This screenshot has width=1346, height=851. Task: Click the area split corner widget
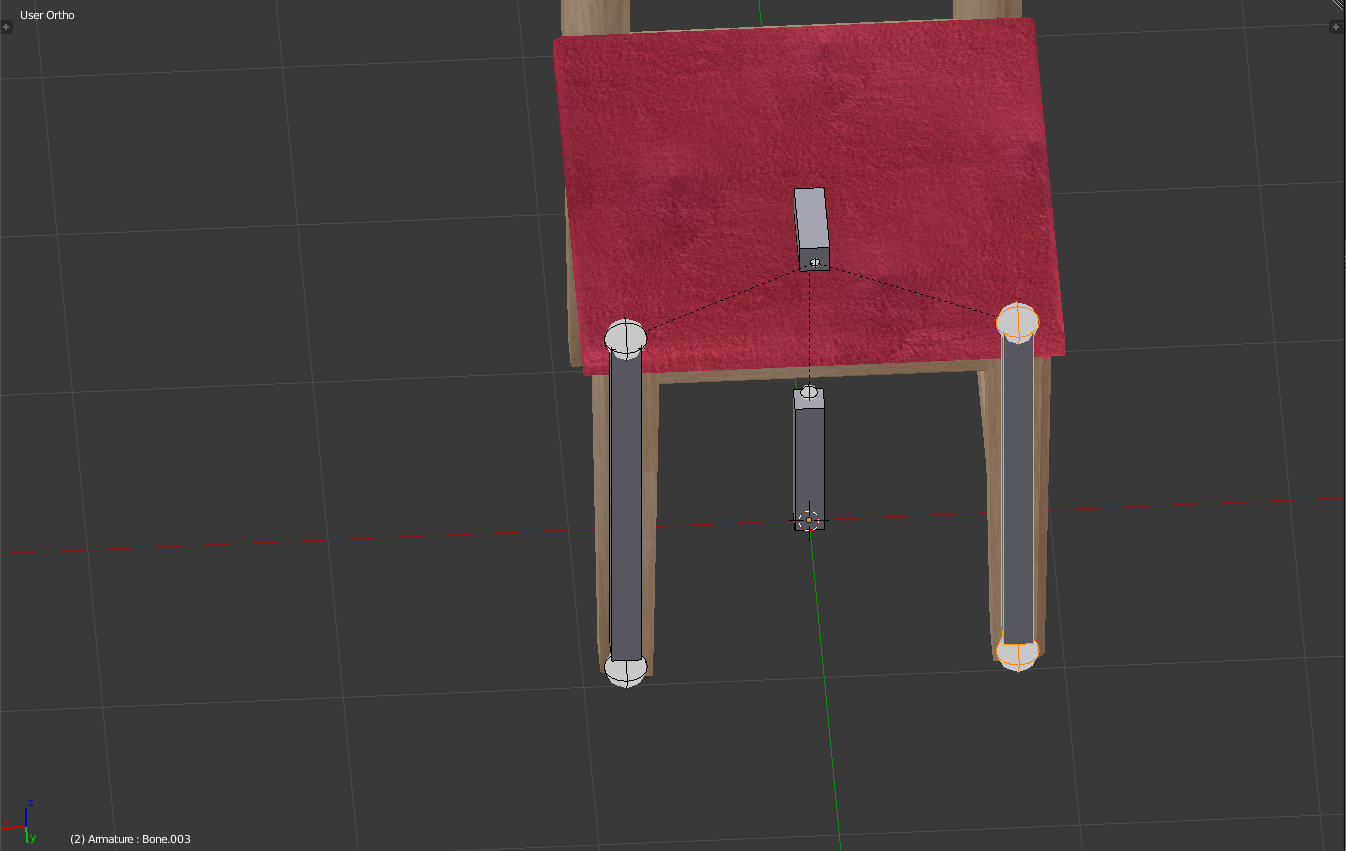[1339, 5]
